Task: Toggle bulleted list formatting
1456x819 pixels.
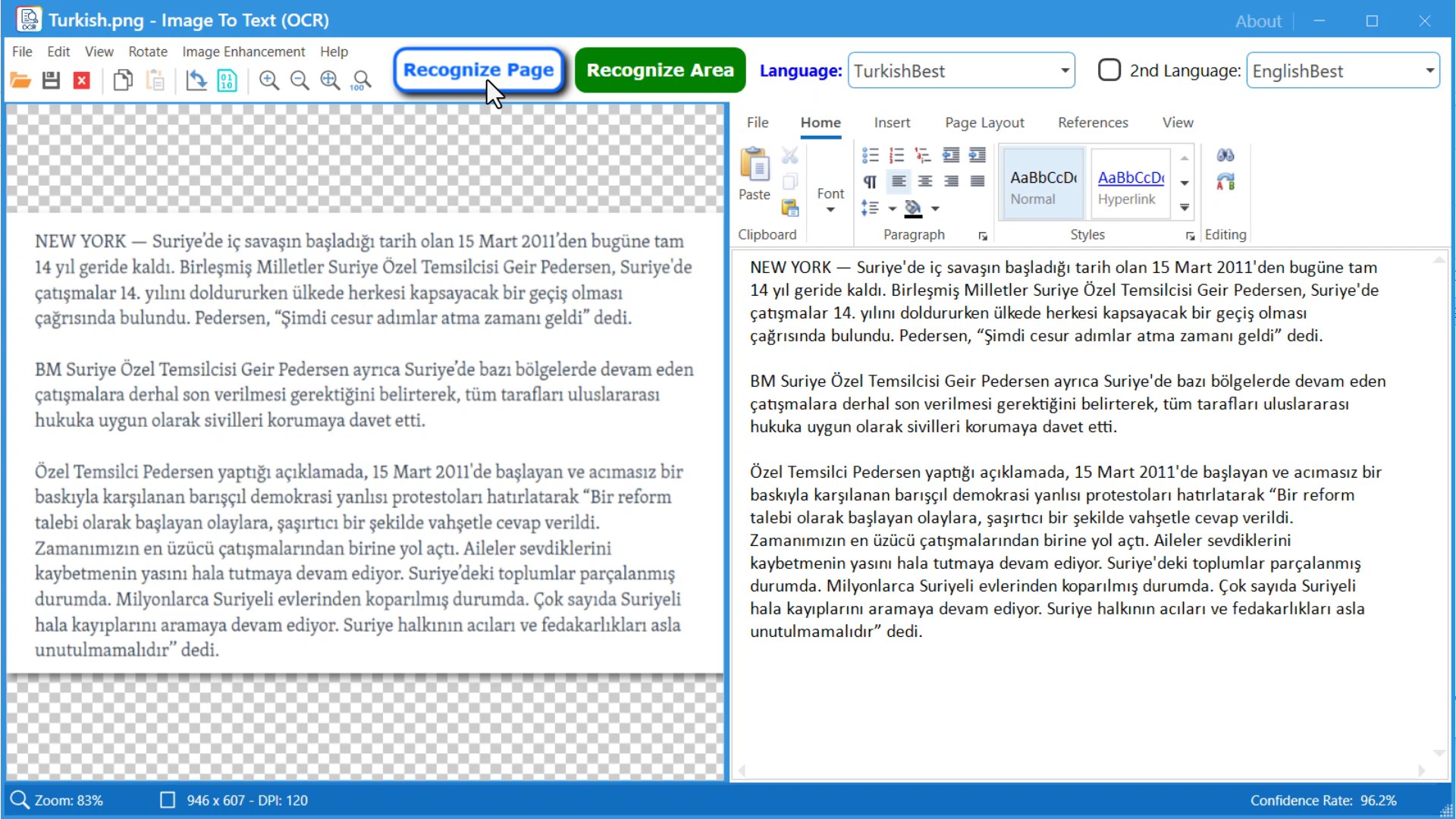Action: point(870,155)
